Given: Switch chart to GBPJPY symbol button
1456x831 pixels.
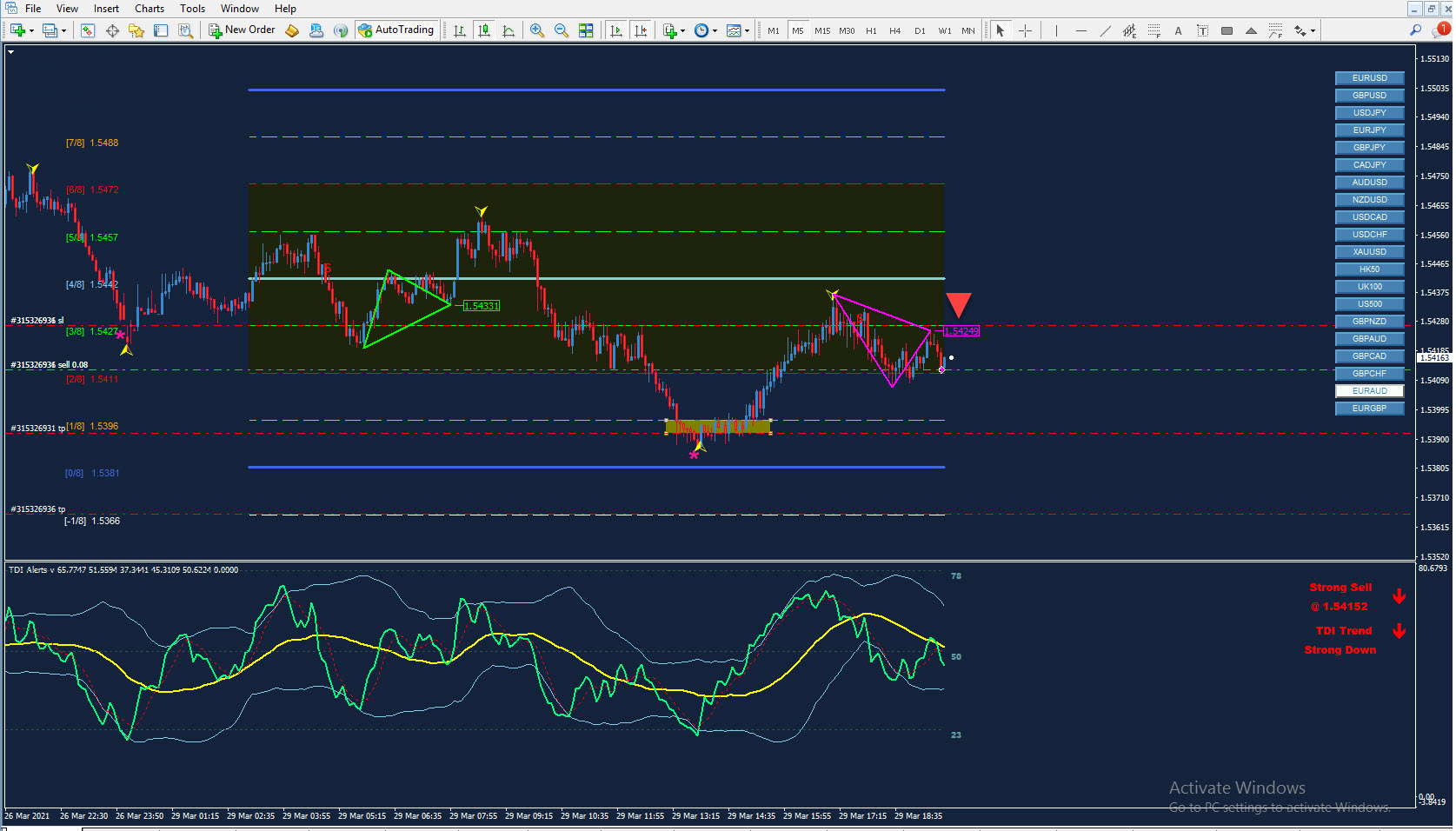Looking at the screenshot, I should (x=1369, y=148).
